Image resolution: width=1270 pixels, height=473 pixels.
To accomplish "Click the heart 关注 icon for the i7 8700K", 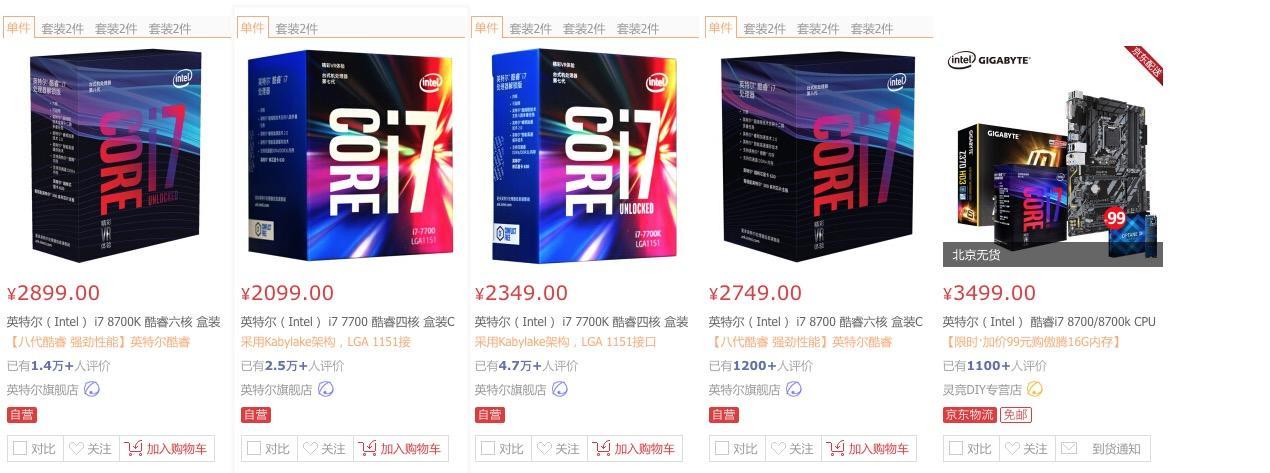I will pyautogui.click(x=76, y=449).
